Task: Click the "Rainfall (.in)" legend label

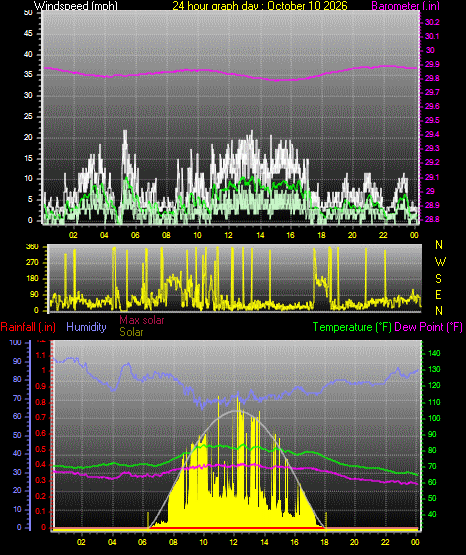Action: click(x=28, y=327)
